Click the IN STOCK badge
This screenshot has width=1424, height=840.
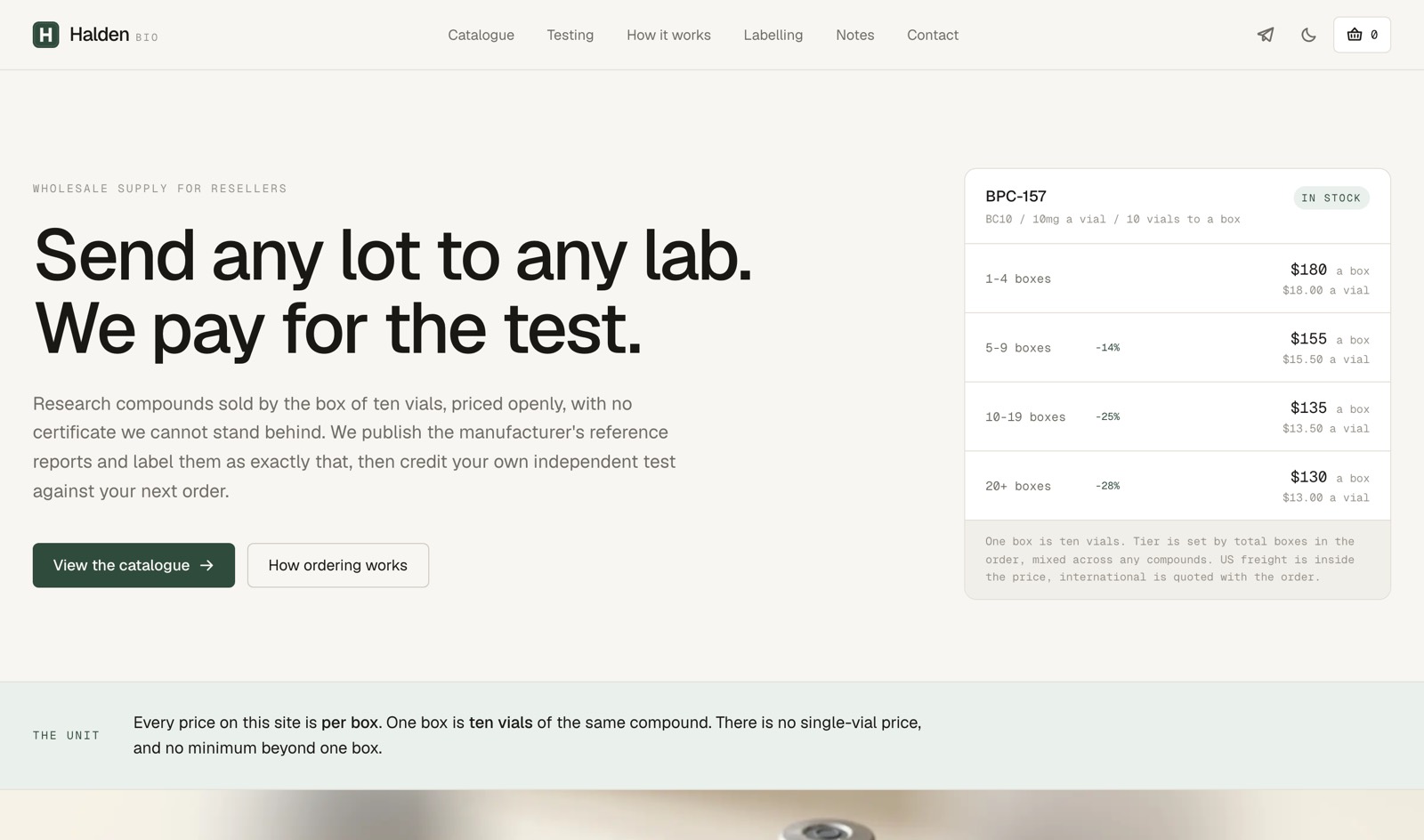pos(1331,198)
